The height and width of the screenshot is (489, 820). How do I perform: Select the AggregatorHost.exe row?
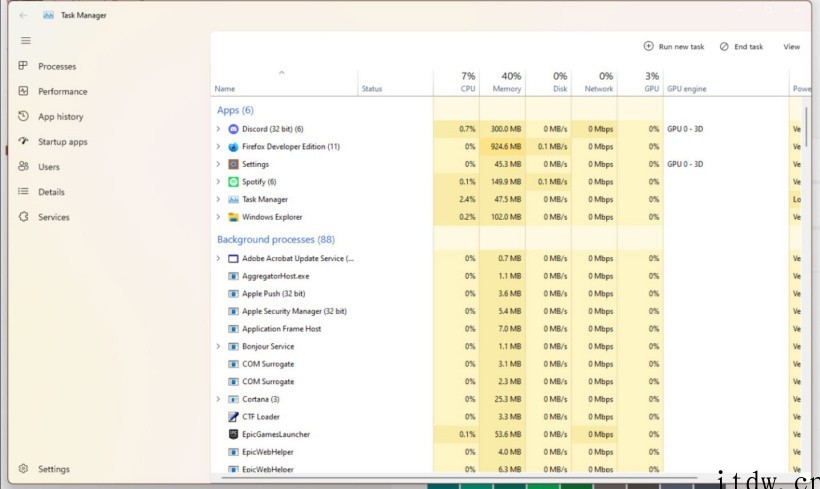pos(506,276)
